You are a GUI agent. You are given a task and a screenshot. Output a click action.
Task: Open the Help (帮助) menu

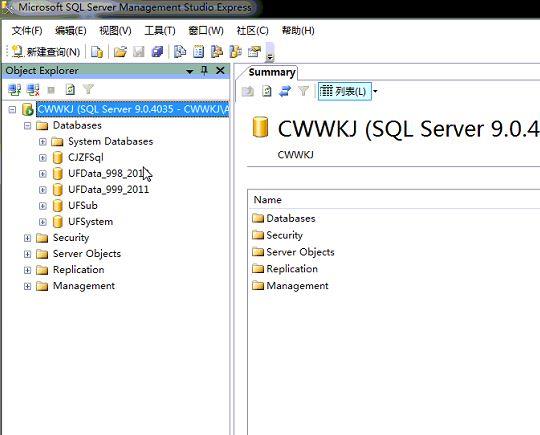tap(298, 31)
